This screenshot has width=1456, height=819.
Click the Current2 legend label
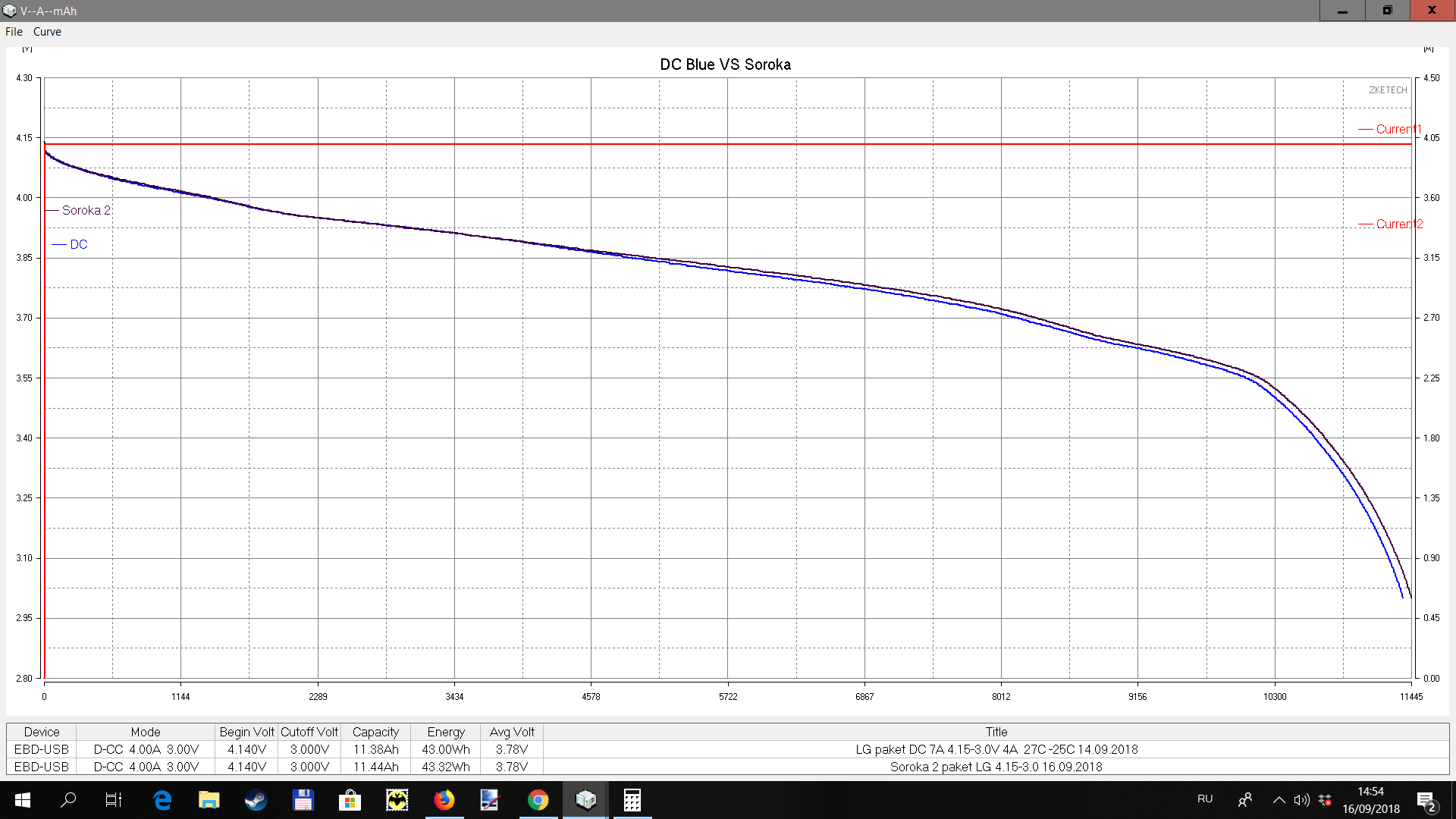(x=1398, y=224)
